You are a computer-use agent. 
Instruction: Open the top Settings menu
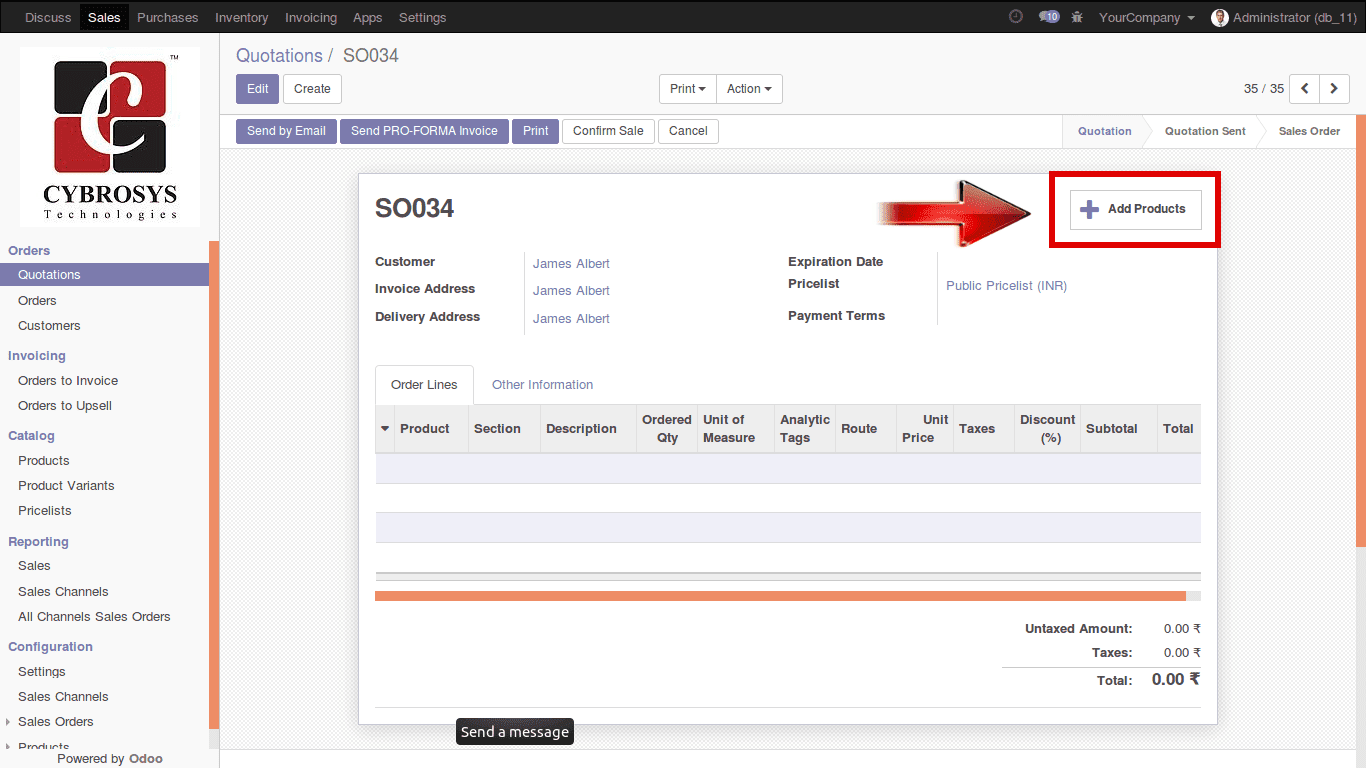tap(422, 18)
